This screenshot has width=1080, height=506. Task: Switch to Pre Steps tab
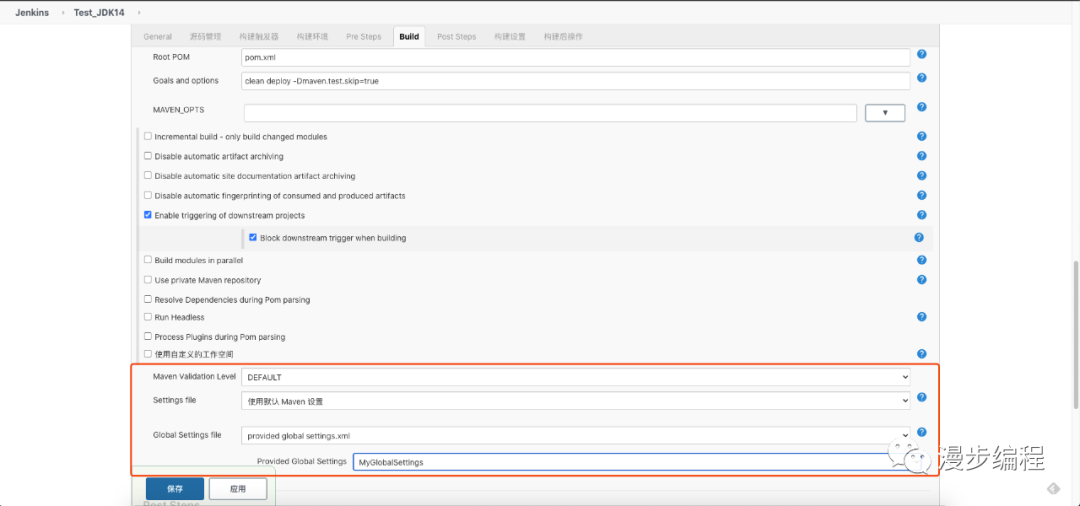[364, 36]
